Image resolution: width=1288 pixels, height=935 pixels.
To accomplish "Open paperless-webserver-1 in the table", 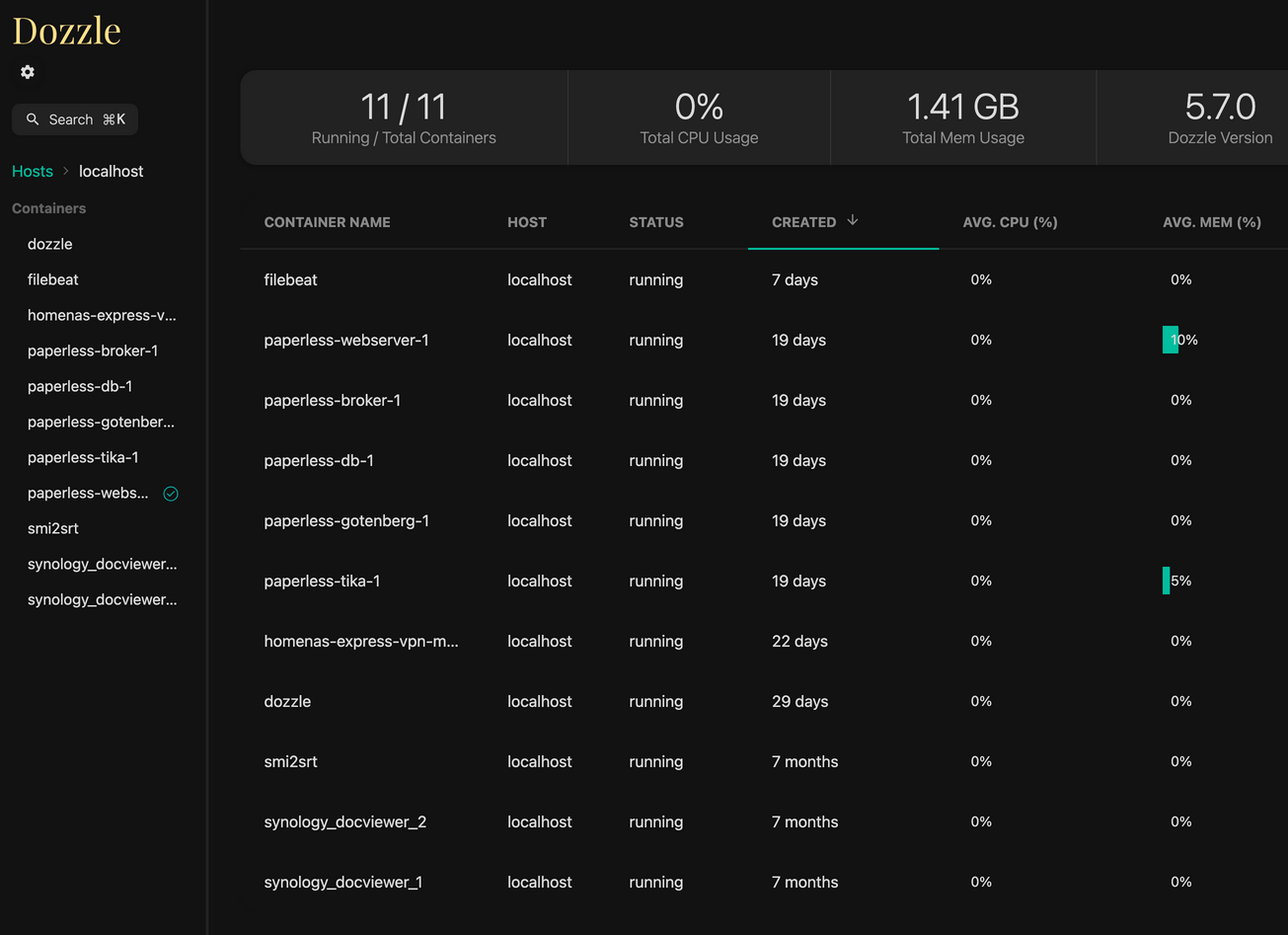I will click(x=346, y=340).
